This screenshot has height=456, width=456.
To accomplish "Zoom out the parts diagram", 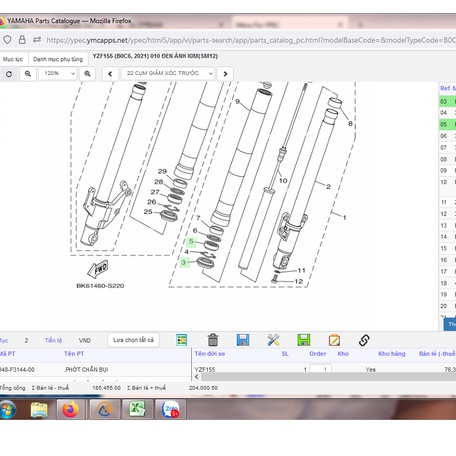I will (28, 74).
